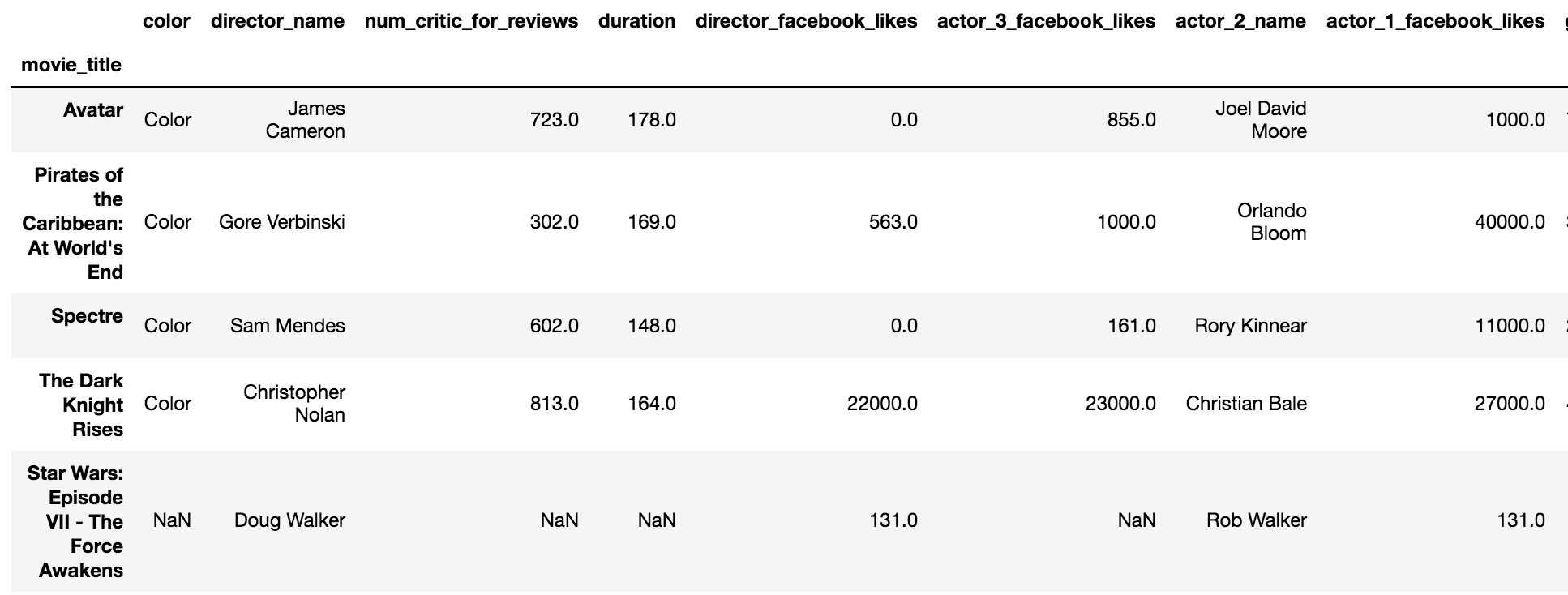Click the Pirates of the Caribbean row title
Image resolution: width=1568 pixels, height=595 pixels.
pos(74,223)
